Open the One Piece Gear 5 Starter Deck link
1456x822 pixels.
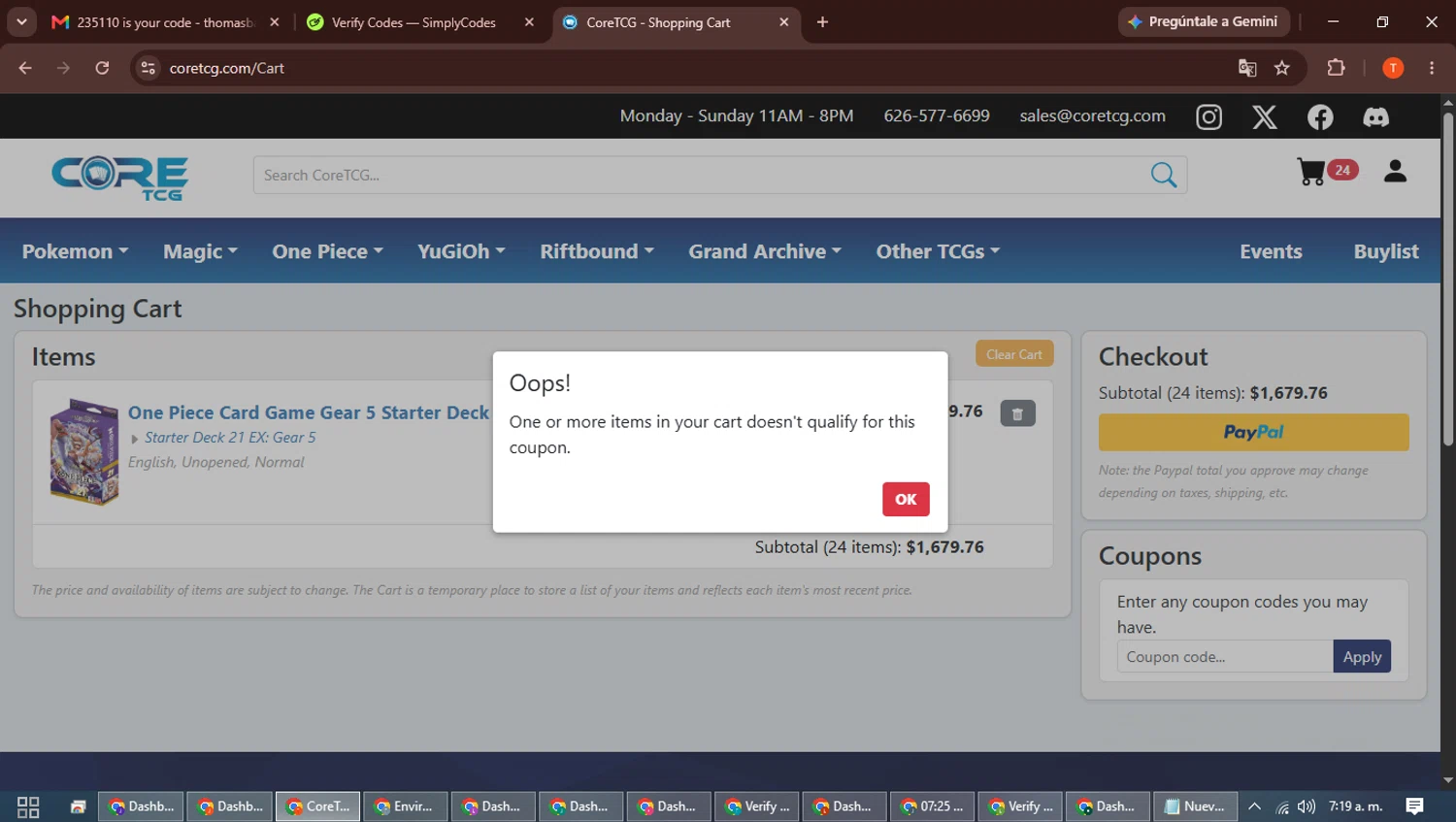(309, 412)
